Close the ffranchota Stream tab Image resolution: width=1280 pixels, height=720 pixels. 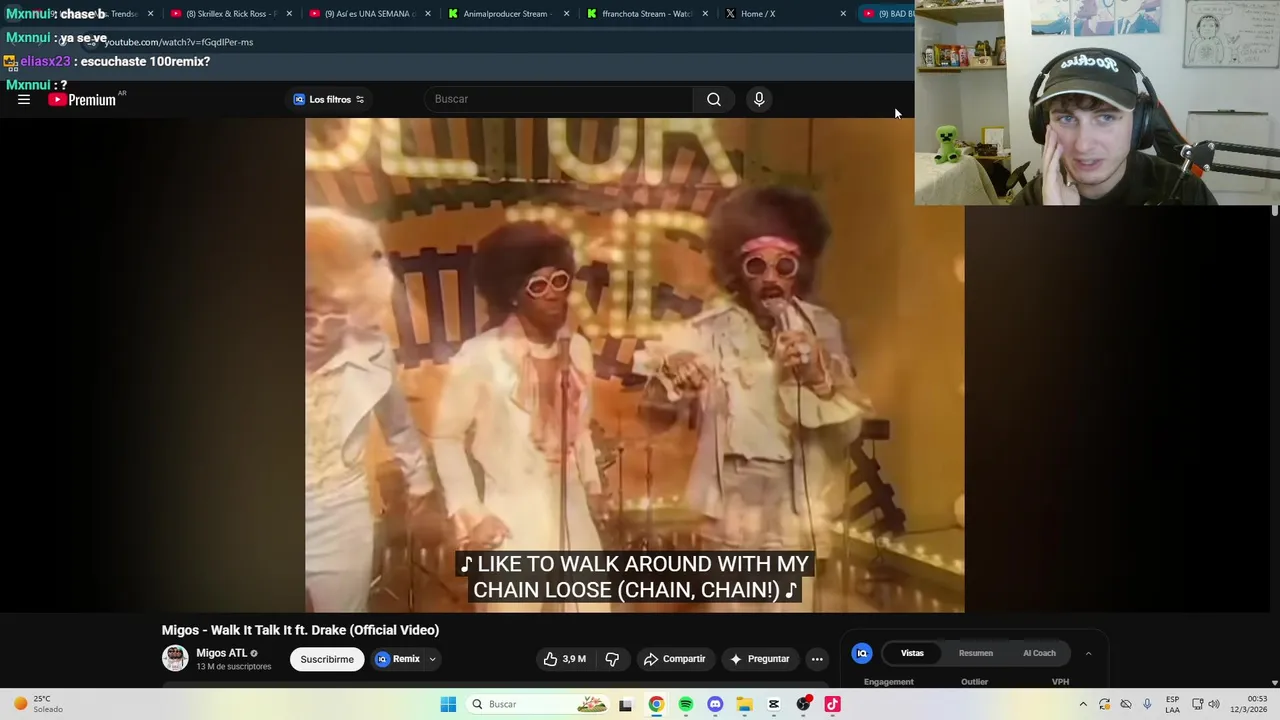click(705, 14)
